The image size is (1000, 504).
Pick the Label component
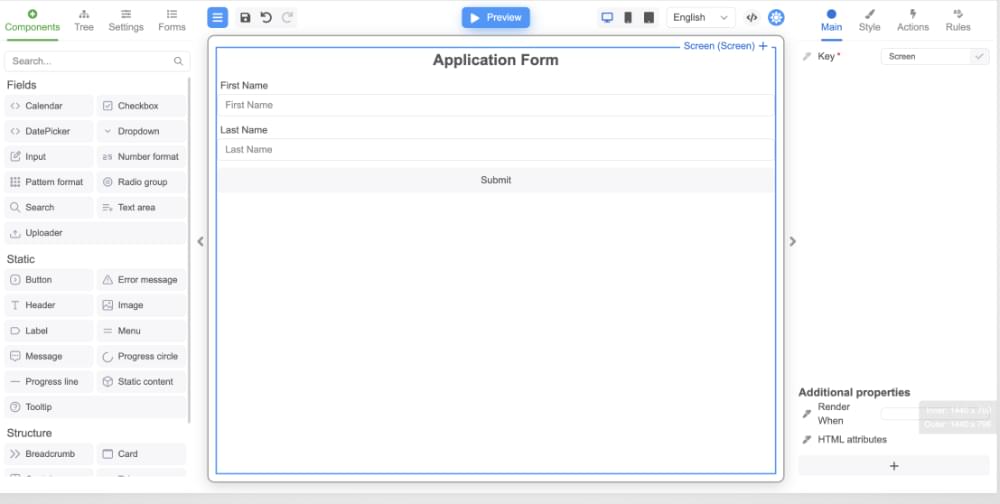(48, 330)
